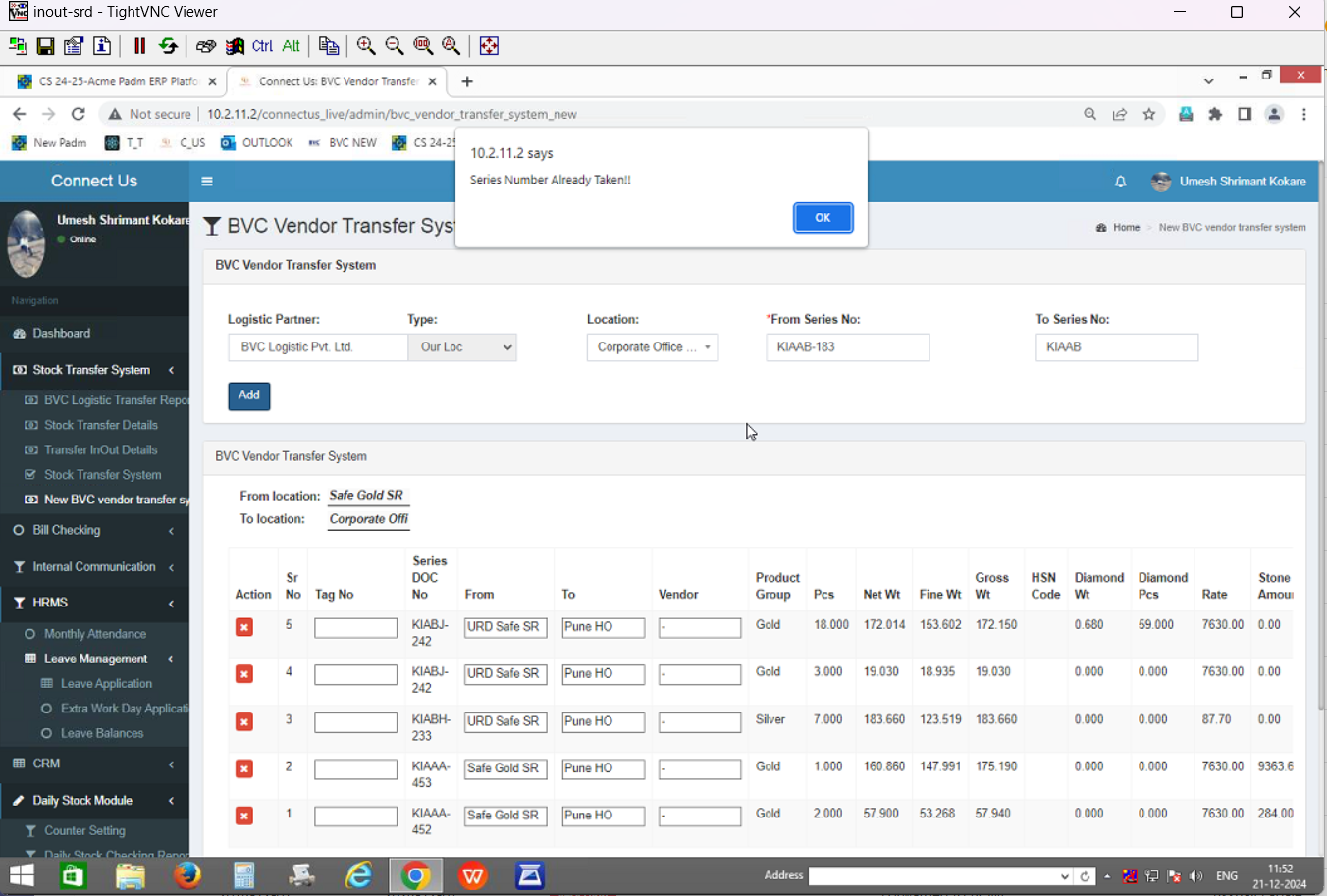Open the notifications bell

point(1121,182)
